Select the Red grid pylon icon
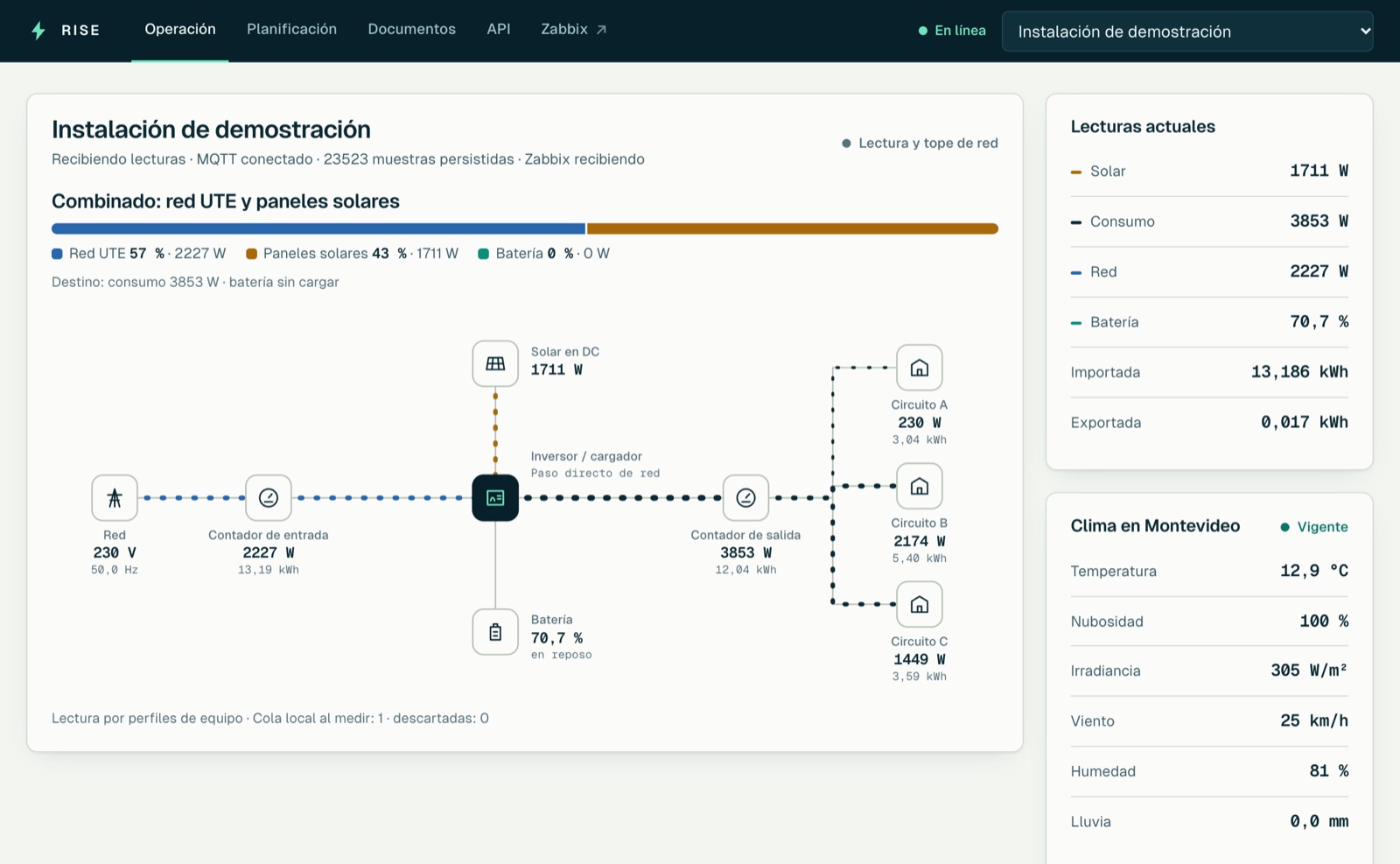This screenshot has width=1400, height=864. pyautogui.click(x=115, y=498)
